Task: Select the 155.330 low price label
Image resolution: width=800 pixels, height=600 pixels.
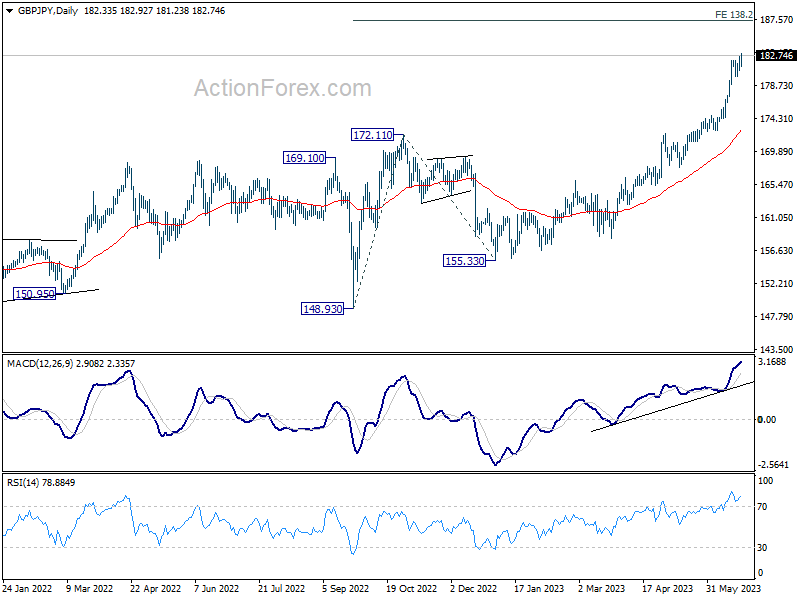Action: coord(464,260)
